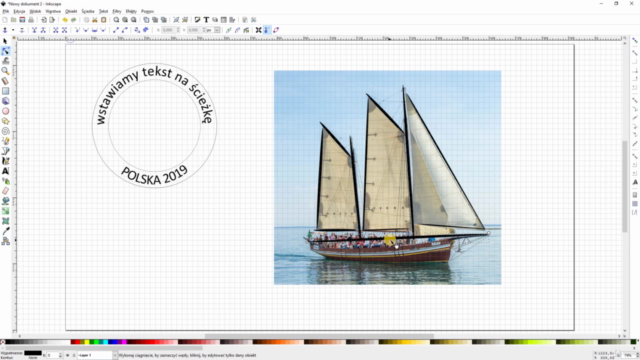This screenshot has height=360, width=640.
Task: Open the Obiekt menu
Action: pos(71,11)
